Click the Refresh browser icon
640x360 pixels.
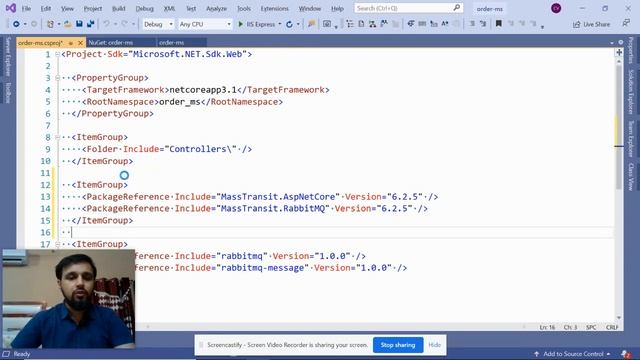click(x=289, y=24)
